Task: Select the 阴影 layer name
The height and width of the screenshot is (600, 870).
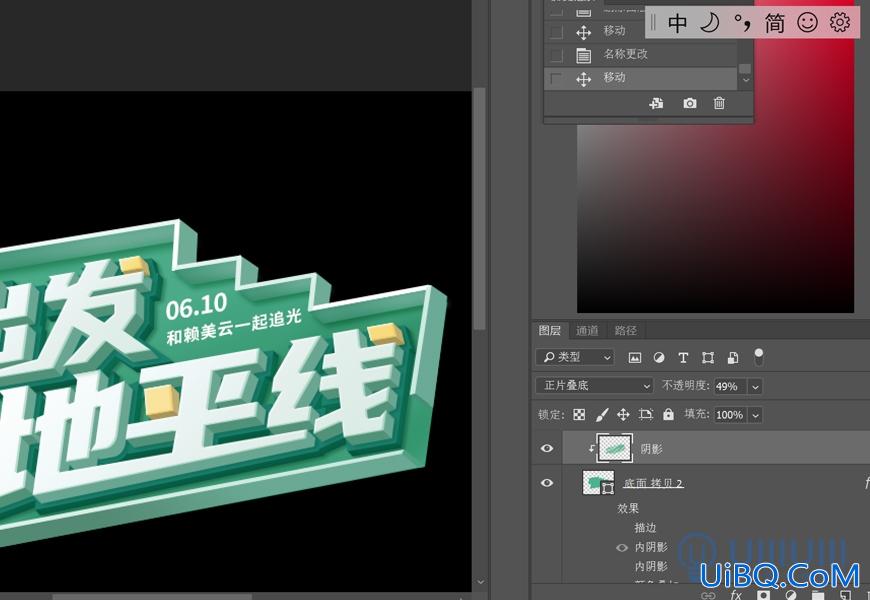Action: click(651, 448)
